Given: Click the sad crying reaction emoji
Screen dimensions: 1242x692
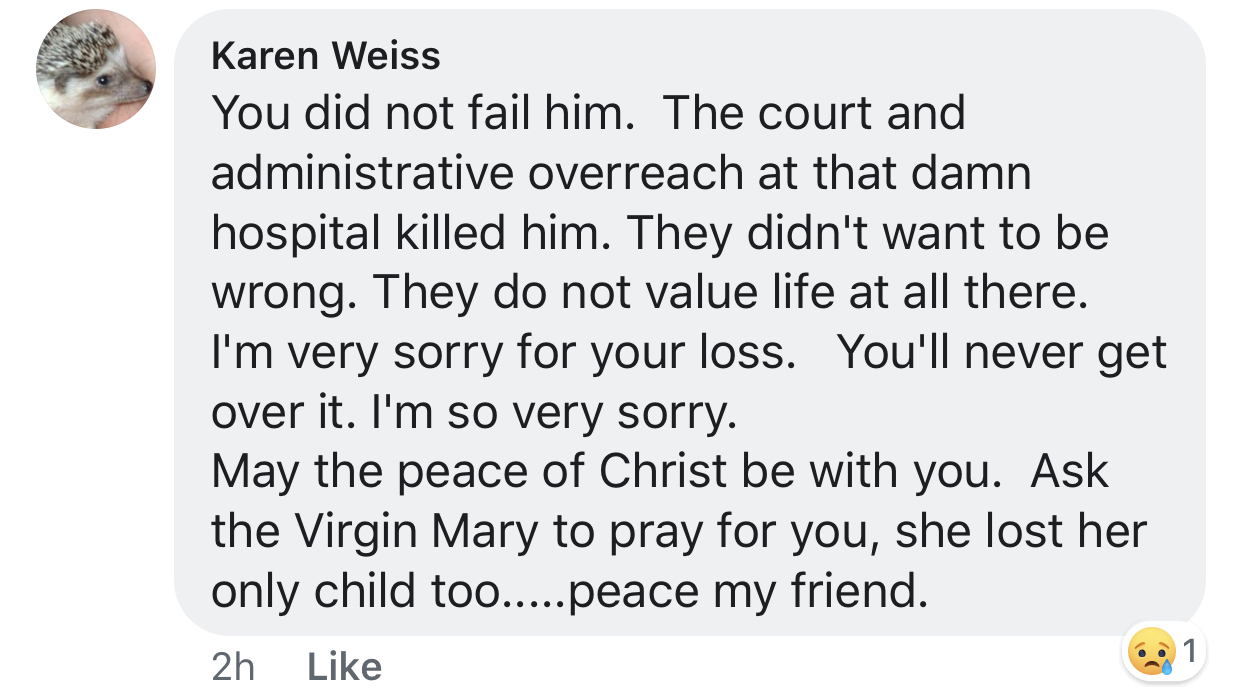Looking at the screenshot, I should 1151,652.
